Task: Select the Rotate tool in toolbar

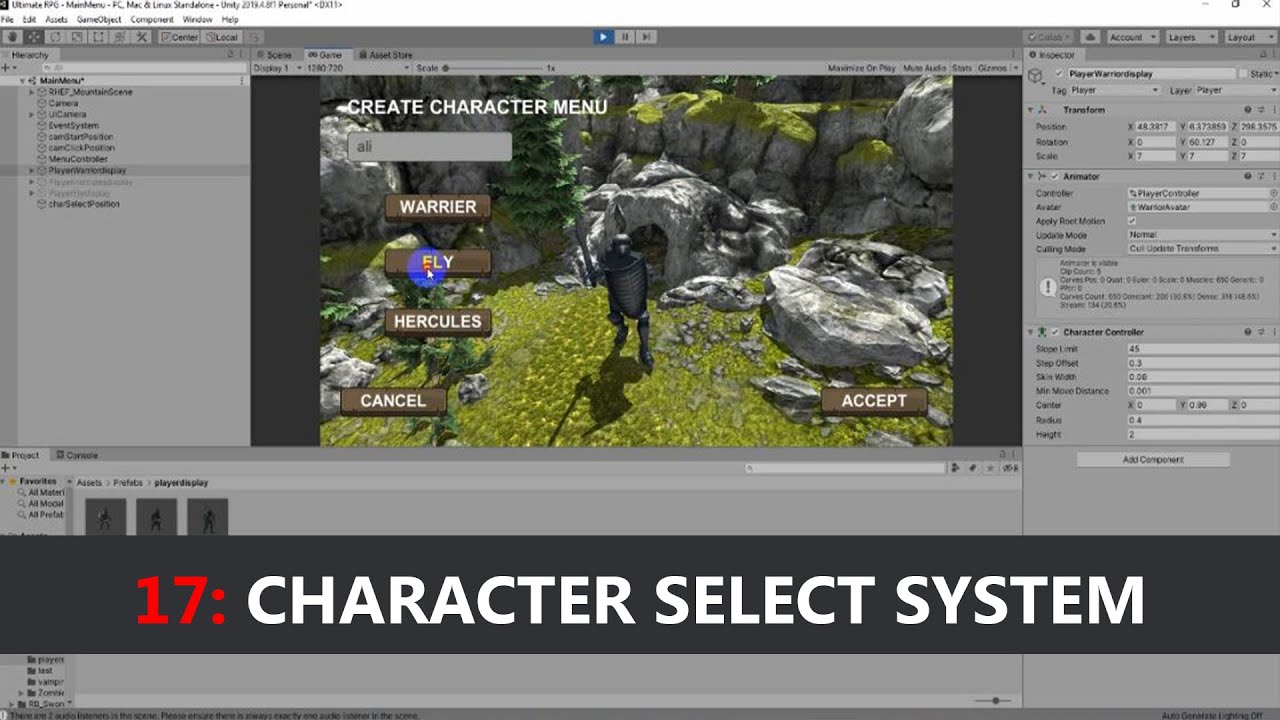Action: click(55, 37)
